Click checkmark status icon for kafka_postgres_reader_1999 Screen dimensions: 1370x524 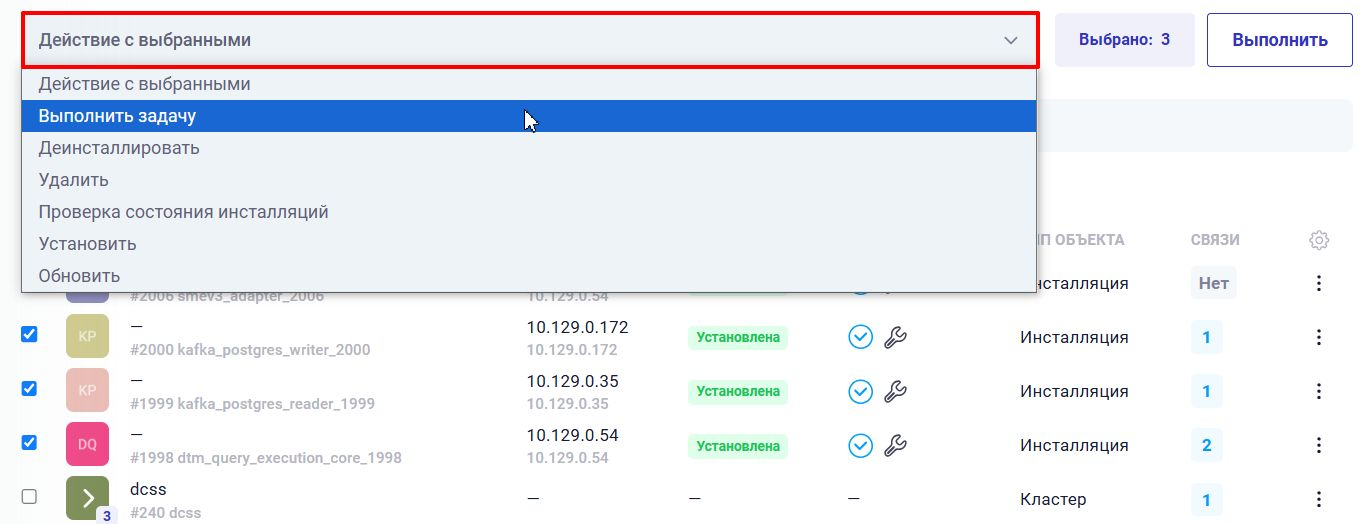pyautogui.click(x=860, y=391)
